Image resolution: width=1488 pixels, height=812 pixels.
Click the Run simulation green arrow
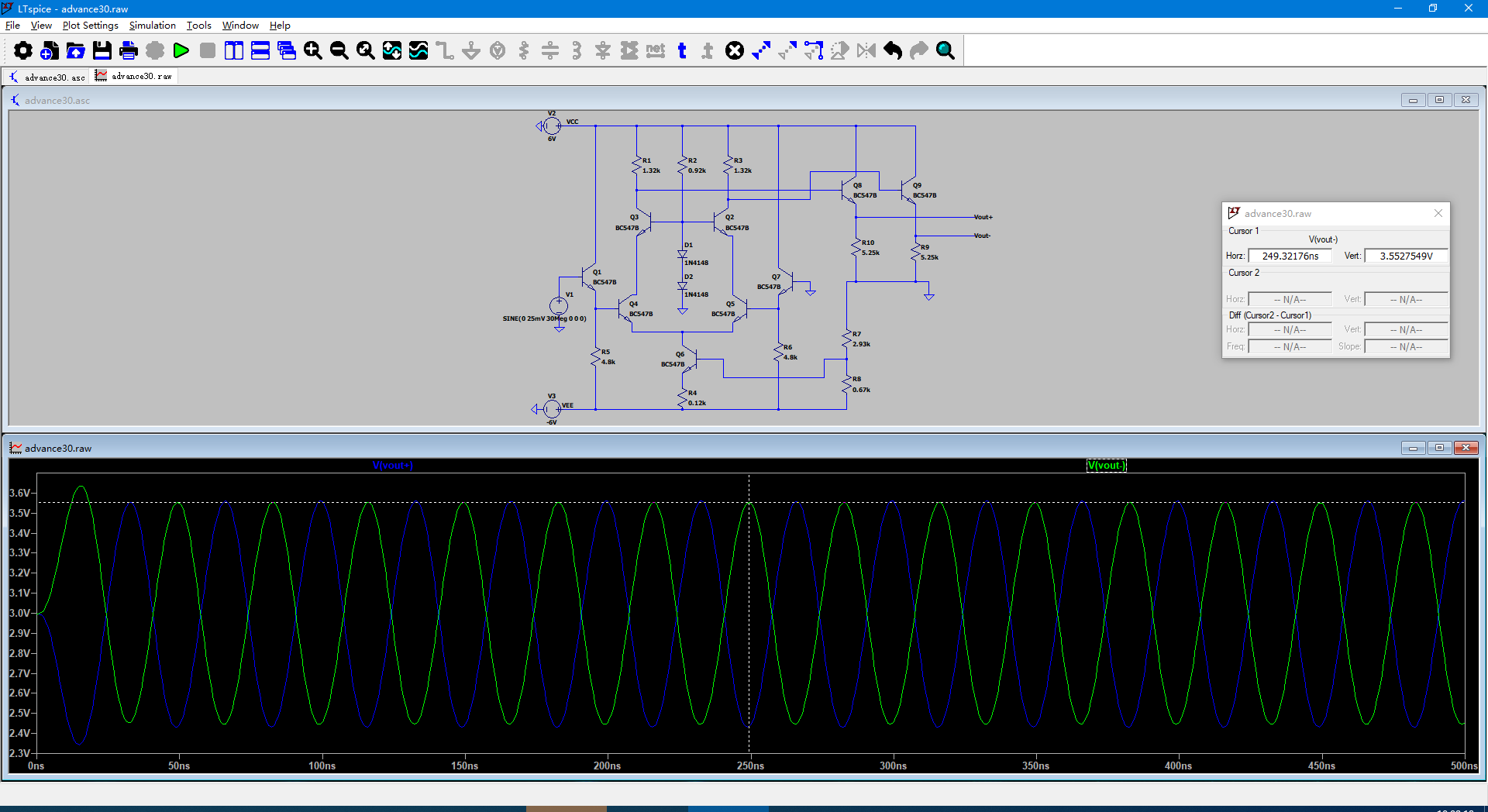181,51
